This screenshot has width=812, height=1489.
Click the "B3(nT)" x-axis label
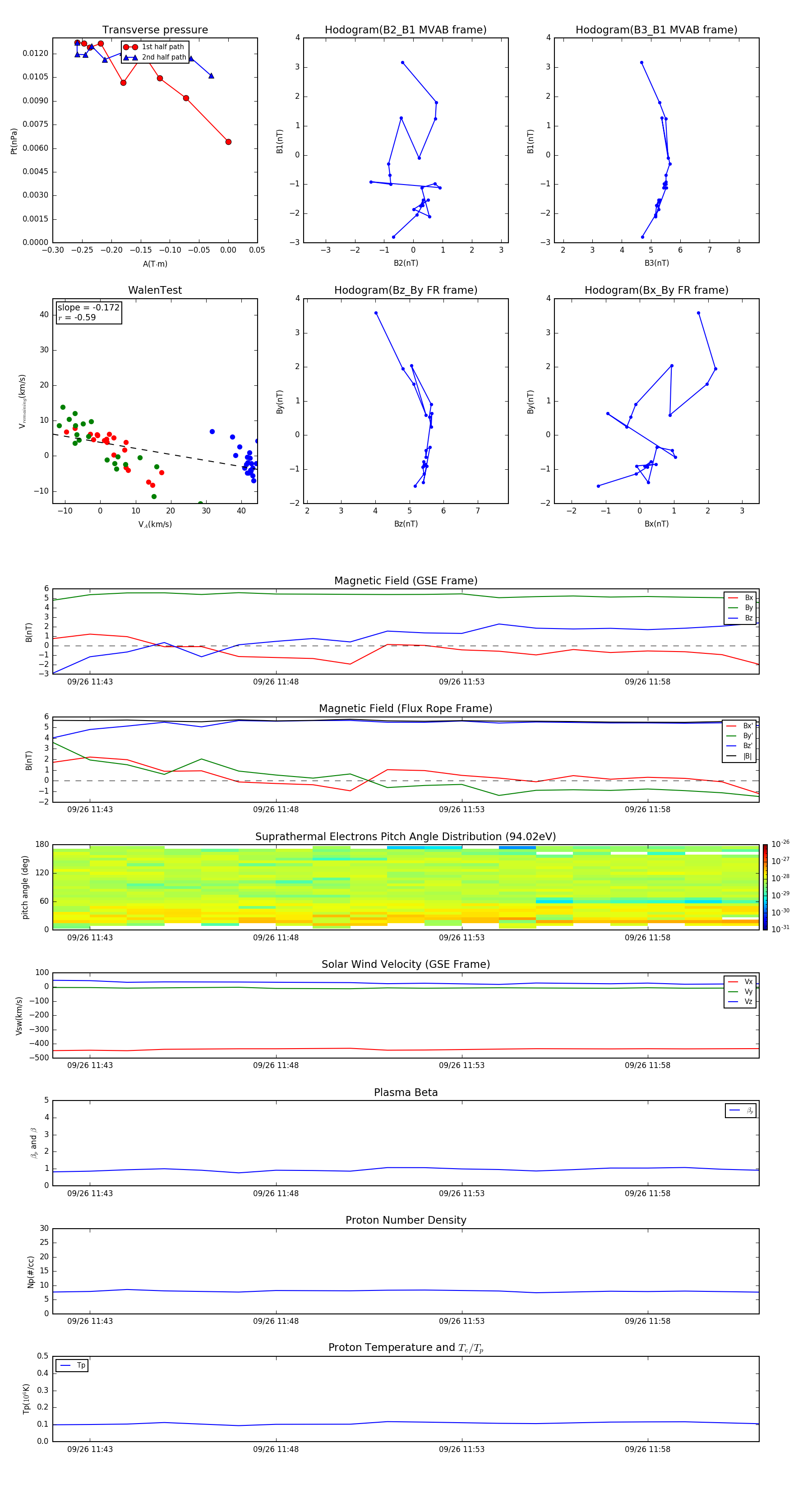[656, 263]
